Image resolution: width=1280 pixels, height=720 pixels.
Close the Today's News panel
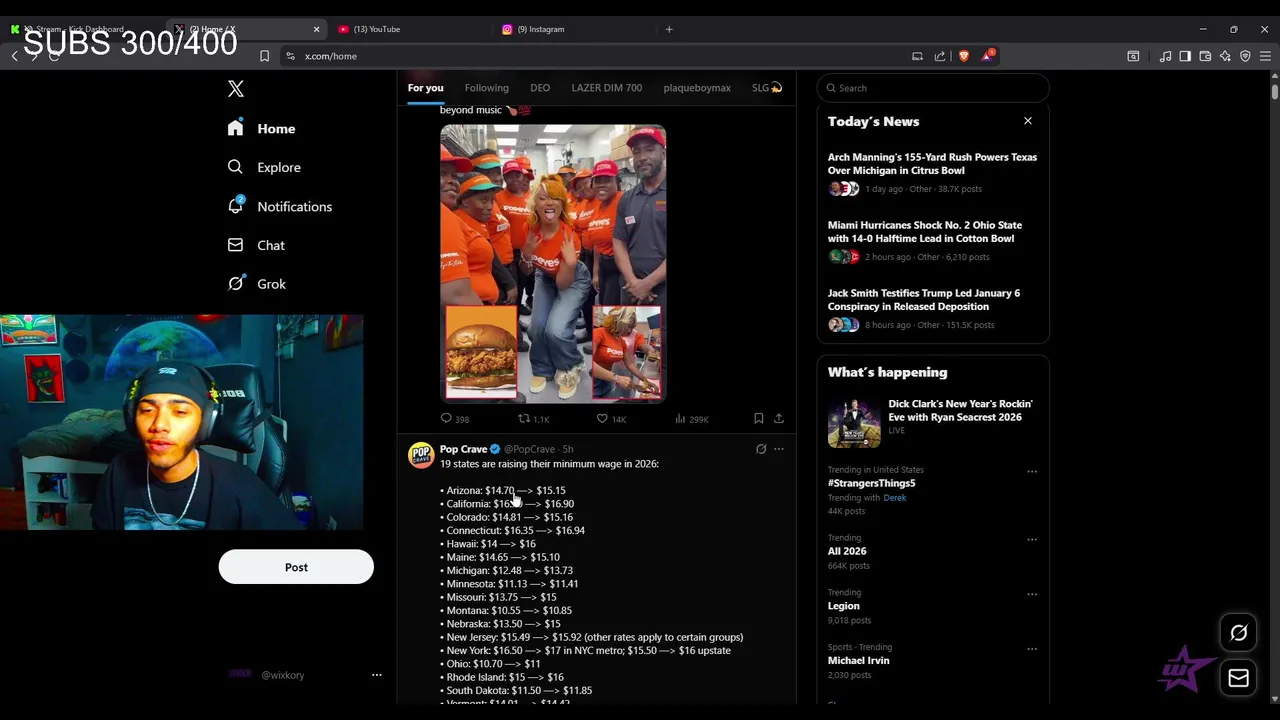pos(1027,121)
